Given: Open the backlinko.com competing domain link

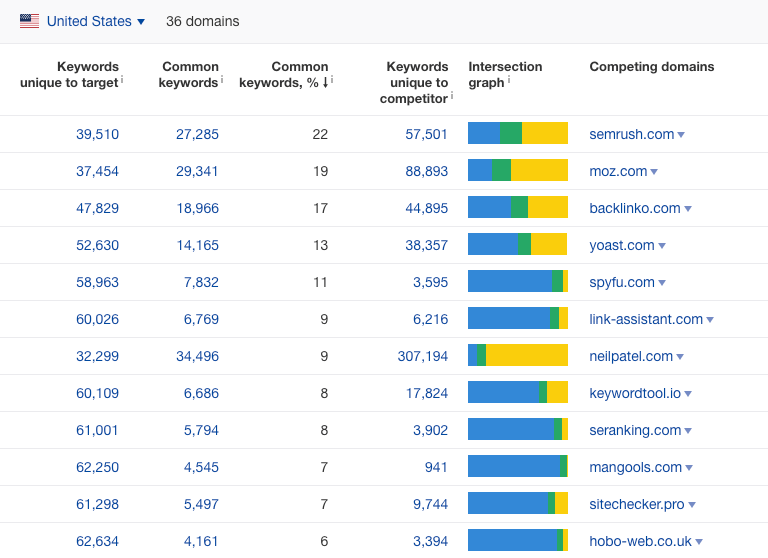Looking at the screenshot, I should point(635,208).
